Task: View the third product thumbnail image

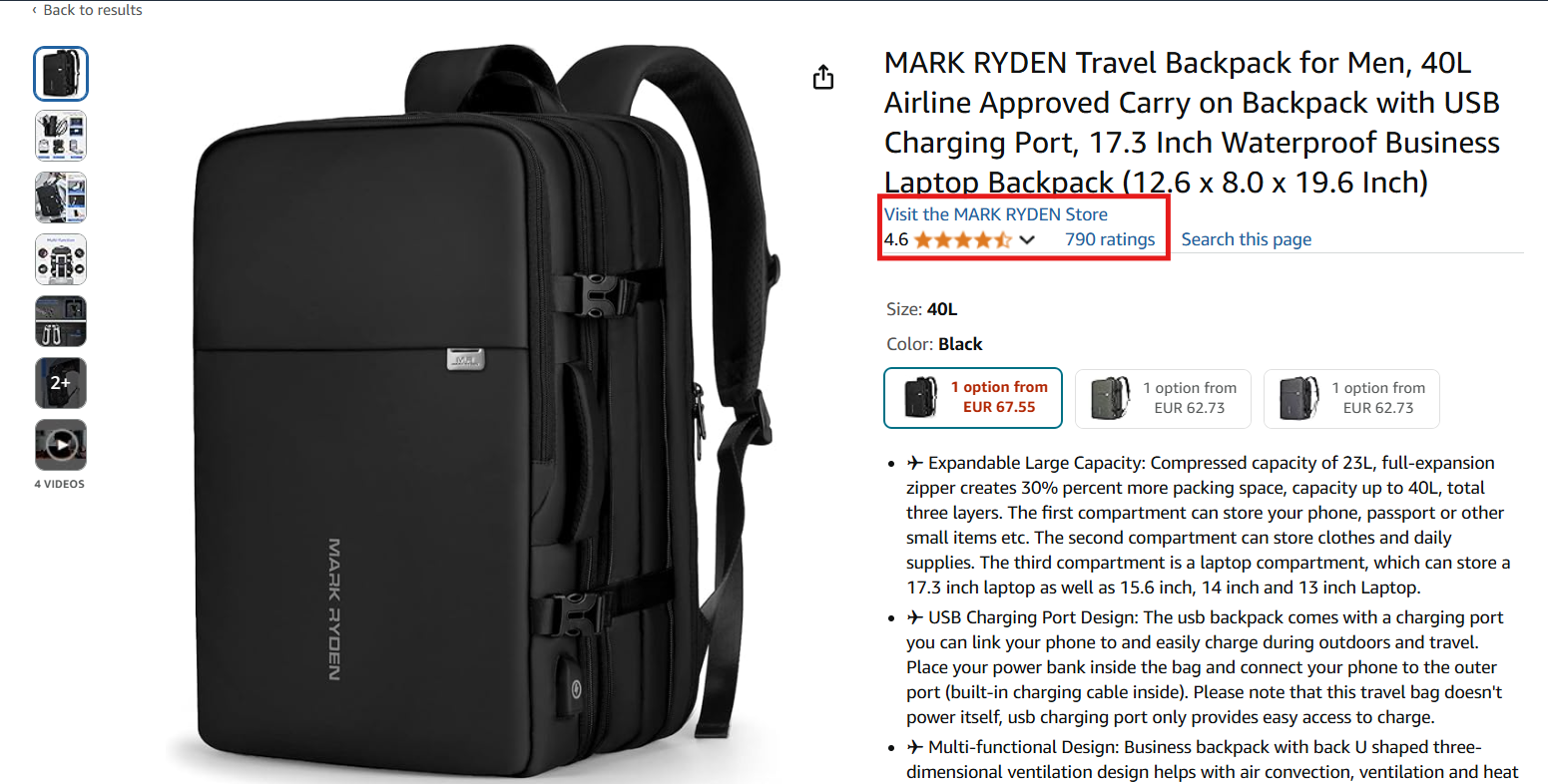Action: [x=61, y=197]
